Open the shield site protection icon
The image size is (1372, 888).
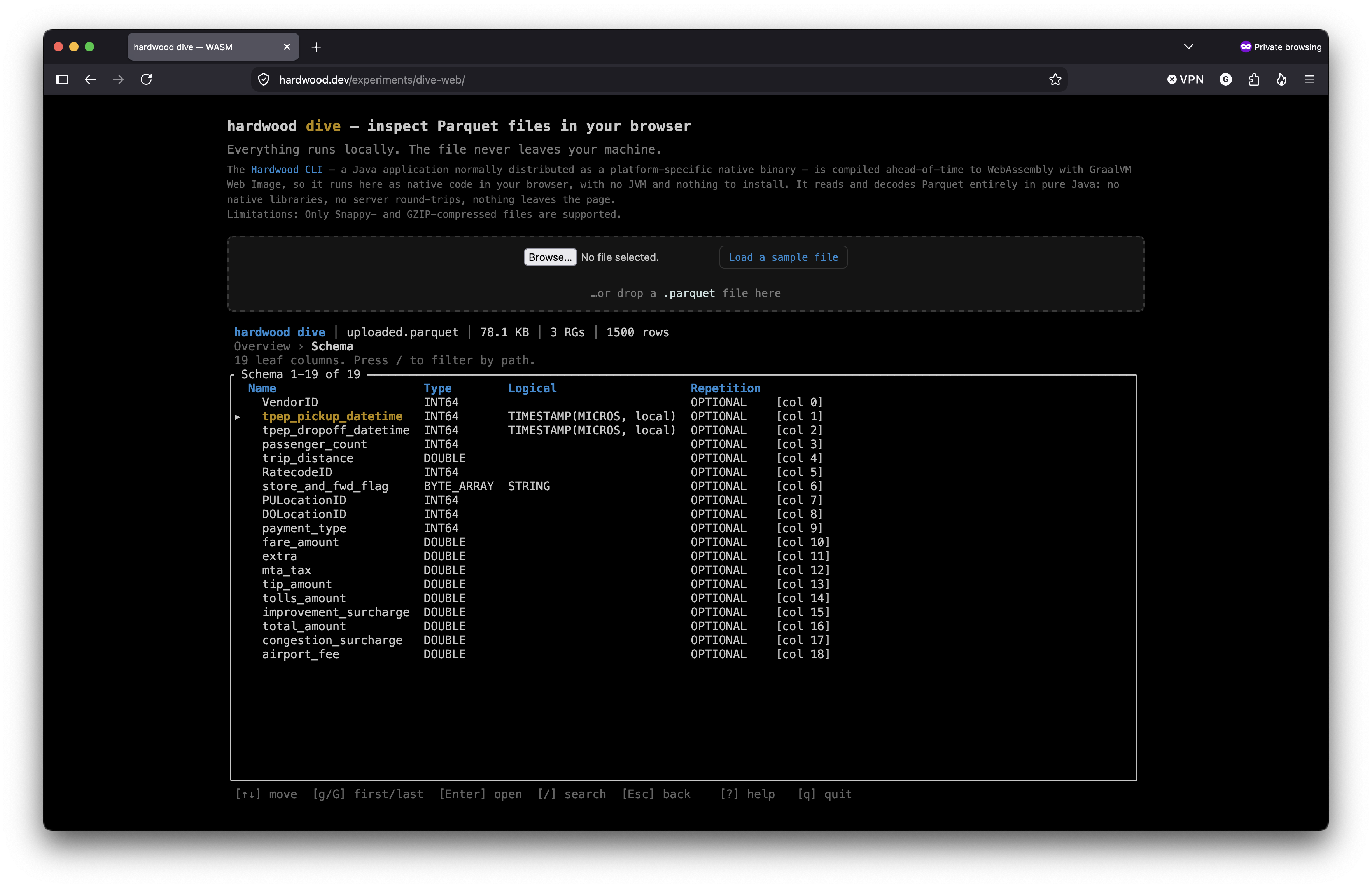tap(263, 80)
